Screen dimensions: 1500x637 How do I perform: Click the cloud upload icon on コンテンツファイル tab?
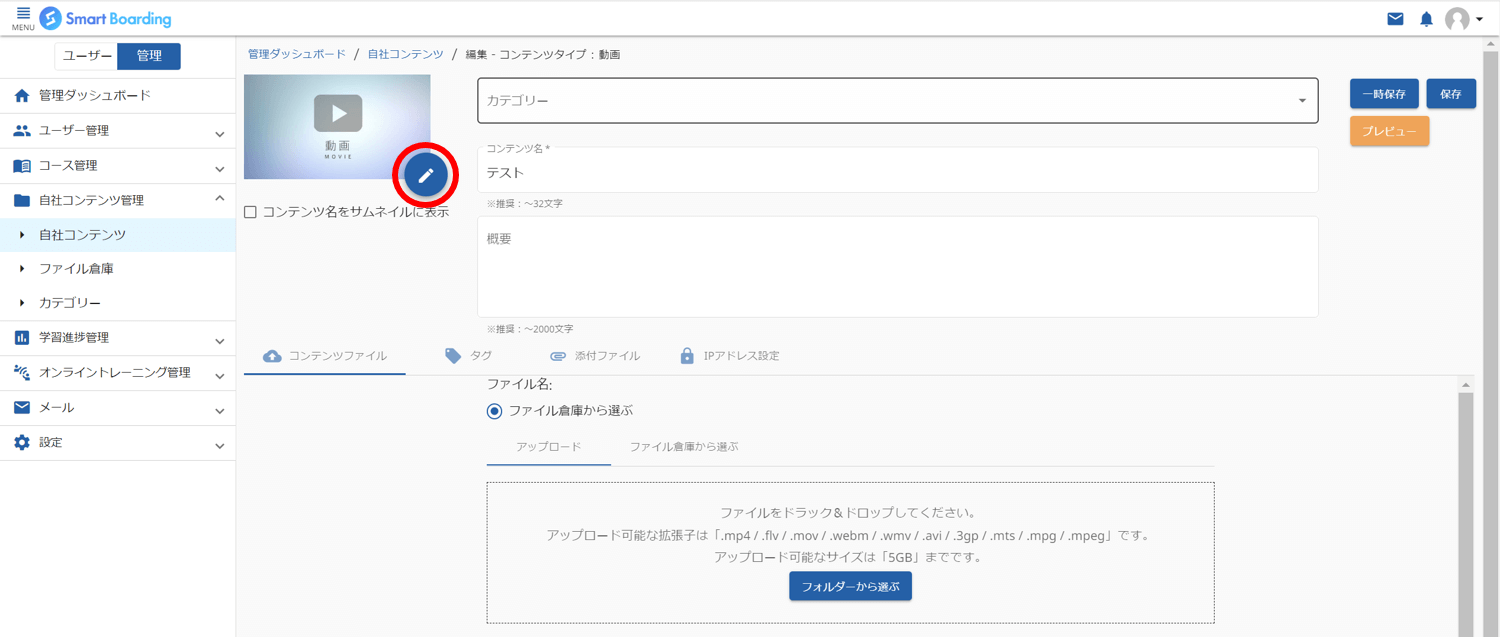[x=272, y=356]
